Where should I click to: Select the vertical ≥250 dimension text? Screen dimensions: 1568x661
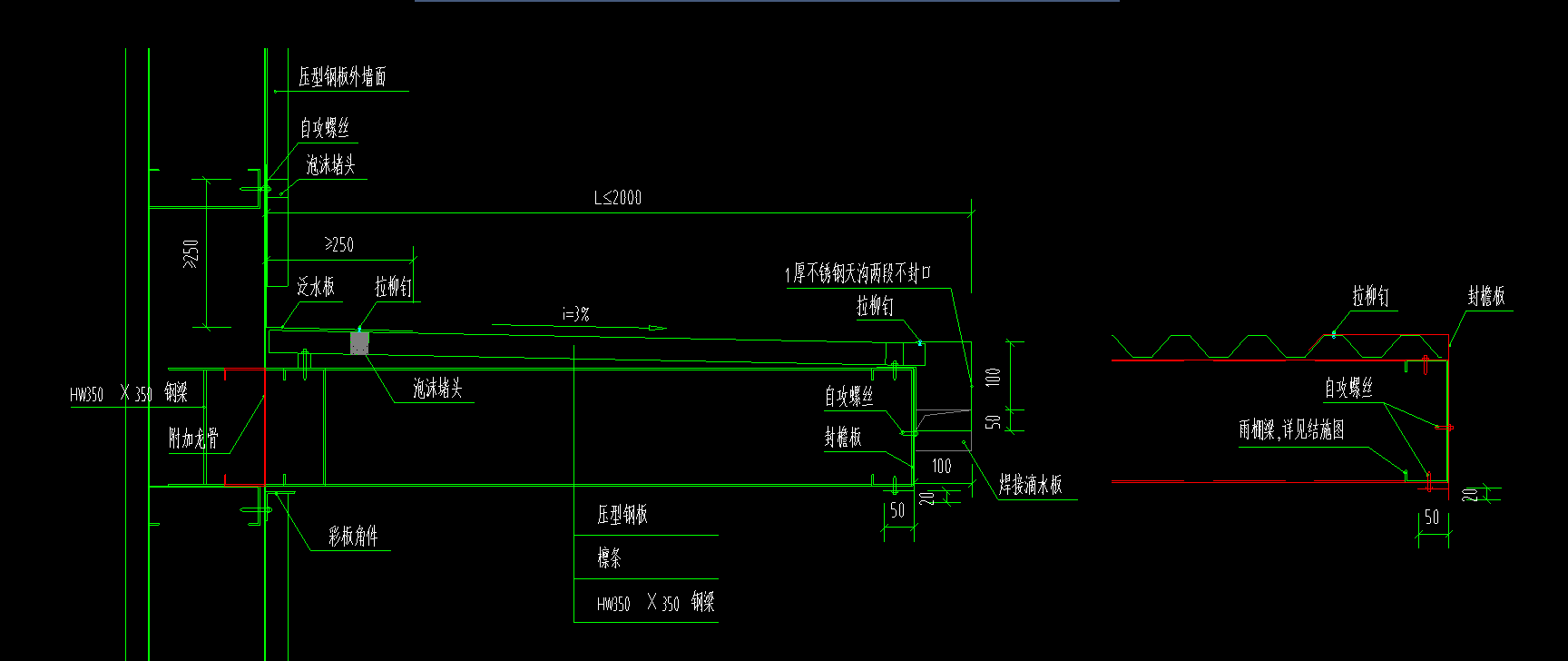tap(191, 254)
